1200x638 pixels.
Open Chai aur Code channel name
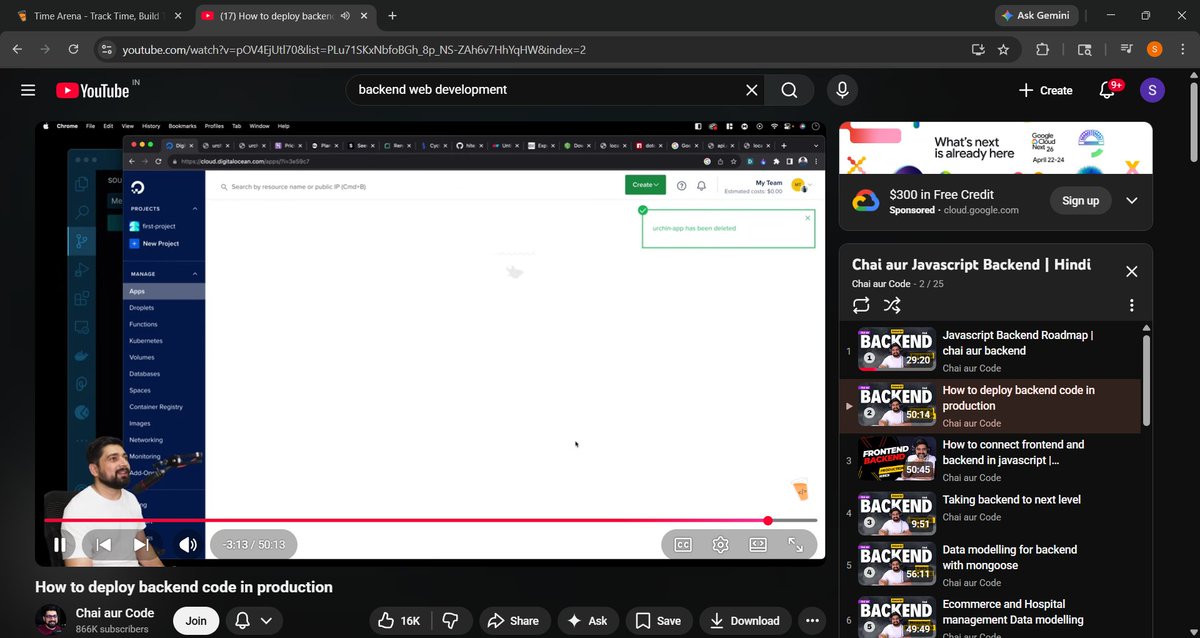coord(115,613)
